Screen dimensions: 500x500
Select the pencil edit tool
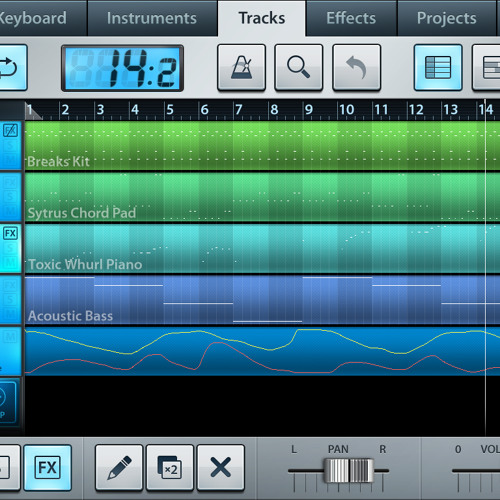click(x=119, y=467)
